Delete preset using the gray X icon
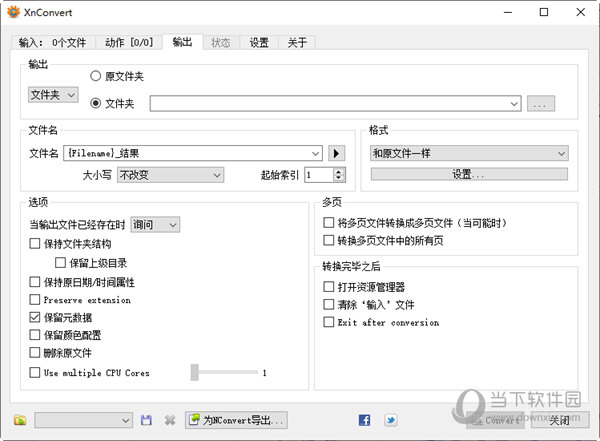The width and height of the screenshot is (600, 441). pyautogui.click(x=170, y=420)
